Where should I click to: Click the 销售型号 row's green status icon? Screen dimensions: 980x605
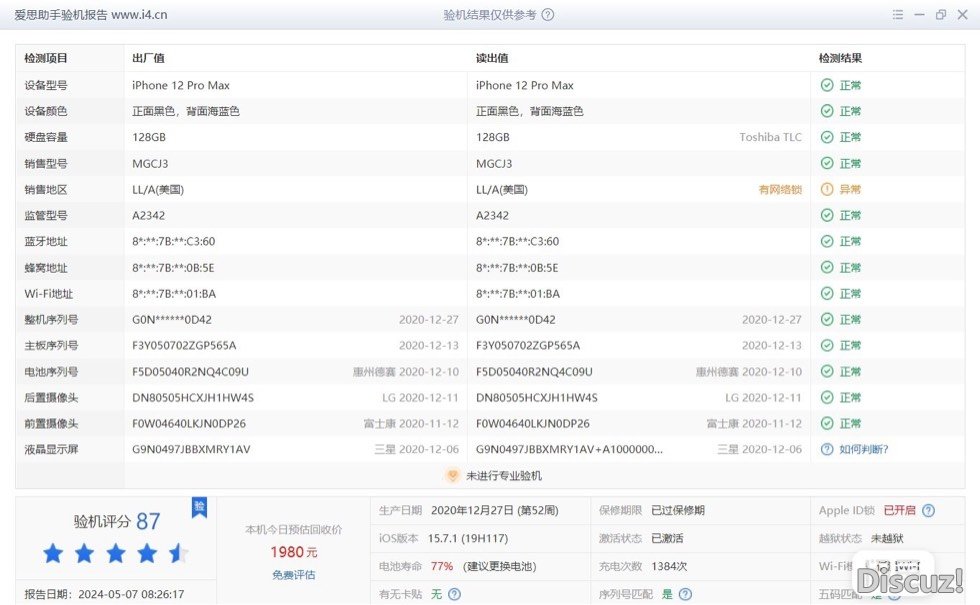(827, 163)
